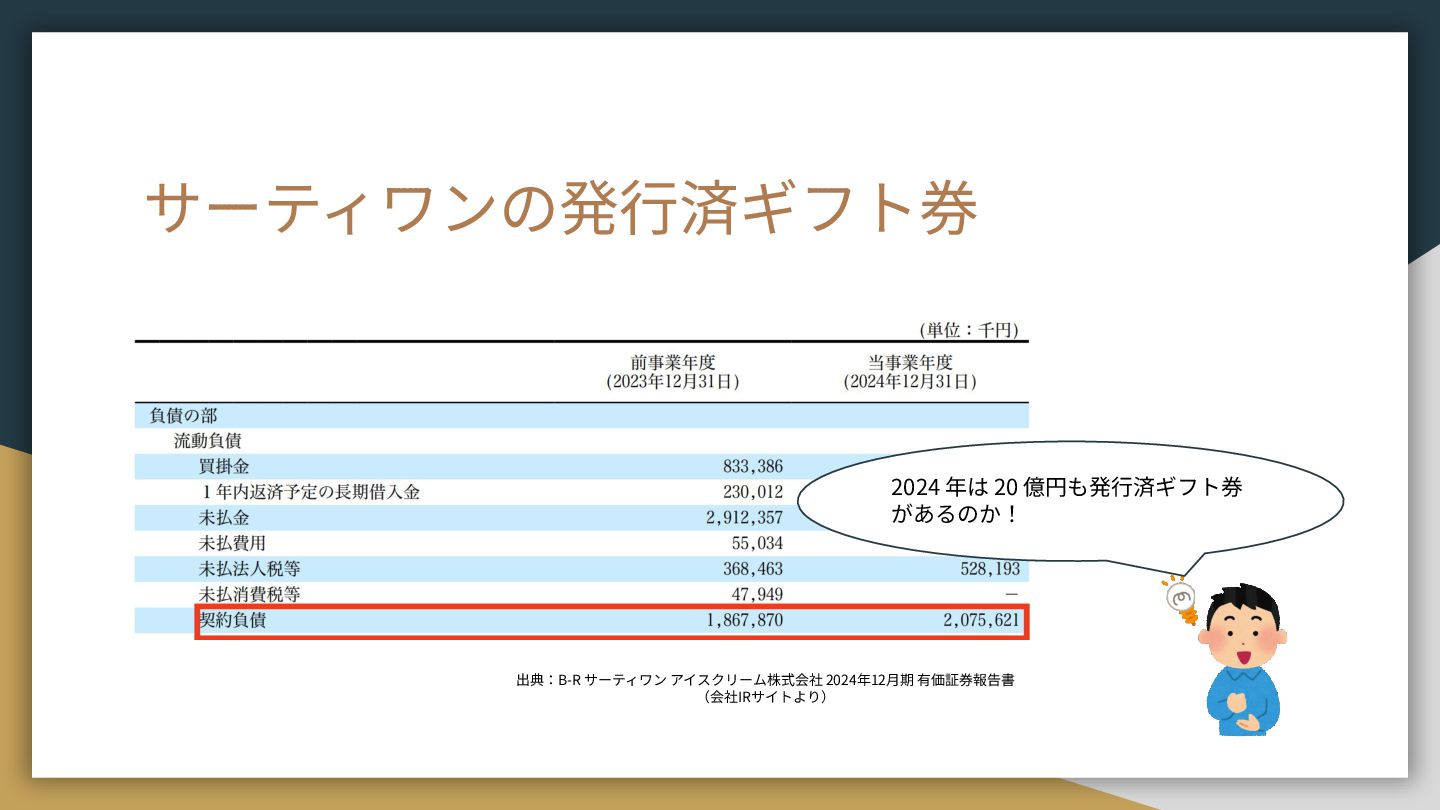Screen dimensions: 1440x810
Task: Click the 流動負債 row label
Action: 207,440
